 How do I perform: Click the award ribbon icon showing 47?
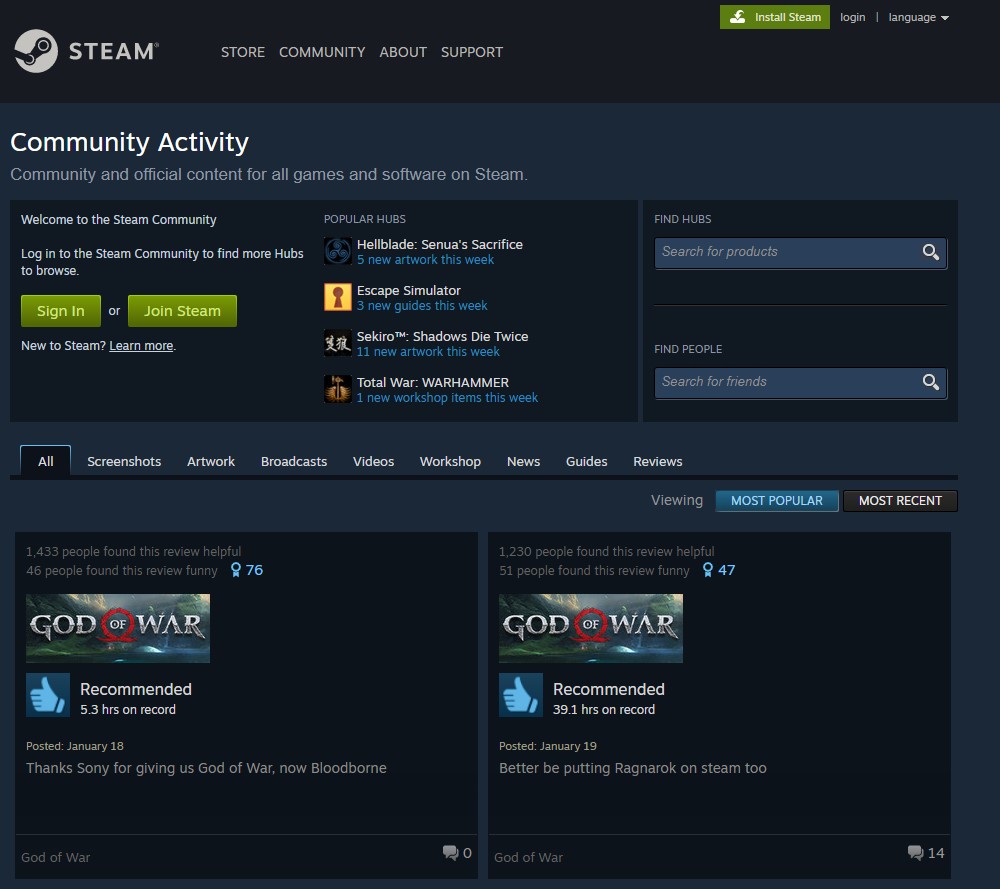(x=708, y=569)
